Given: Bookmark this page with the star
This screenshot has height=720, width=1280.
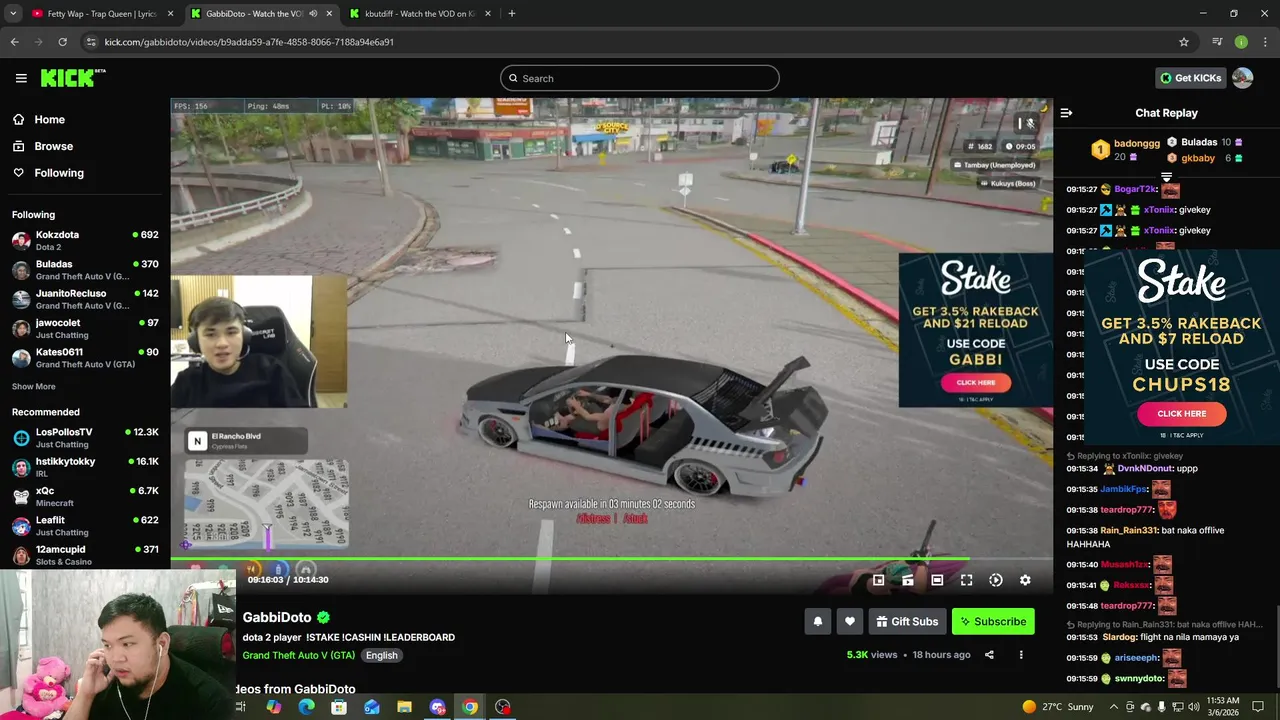Looking at the screenshot, I should 1184,42.
